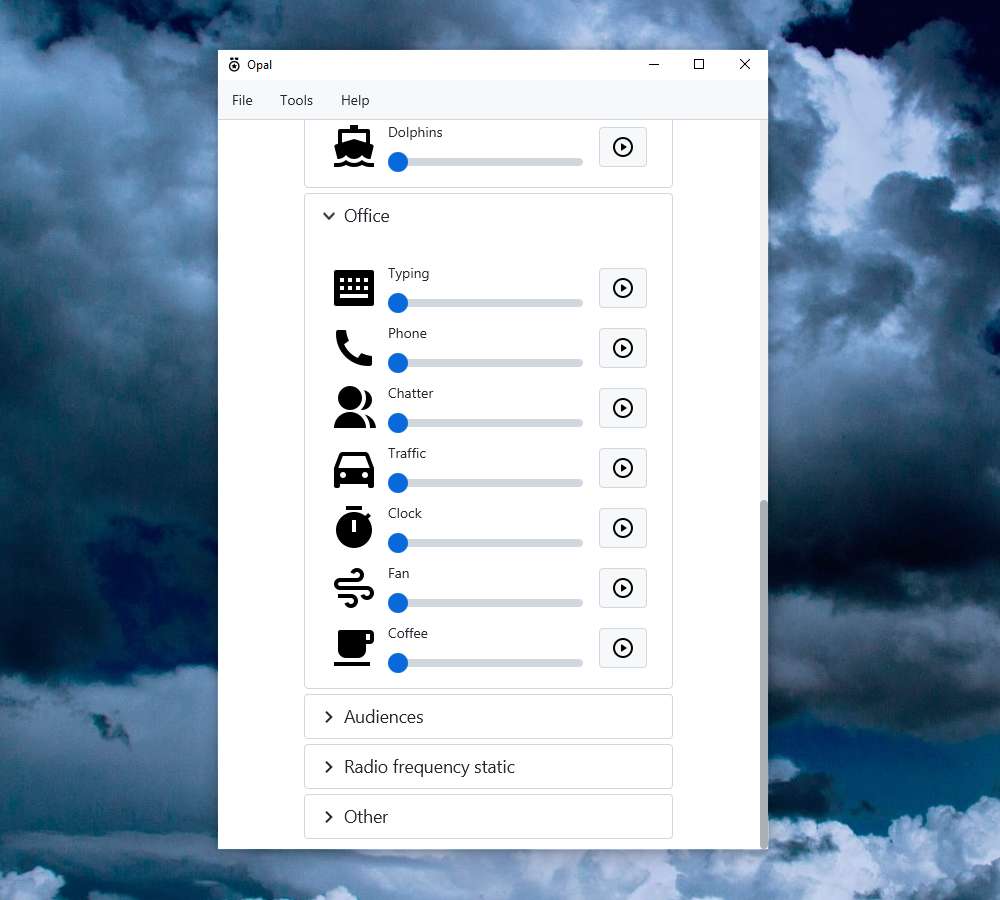The width and height of the screenshot is (1000, 900).
Task: Click the Phone volume slider
Action: click(485, 363)
